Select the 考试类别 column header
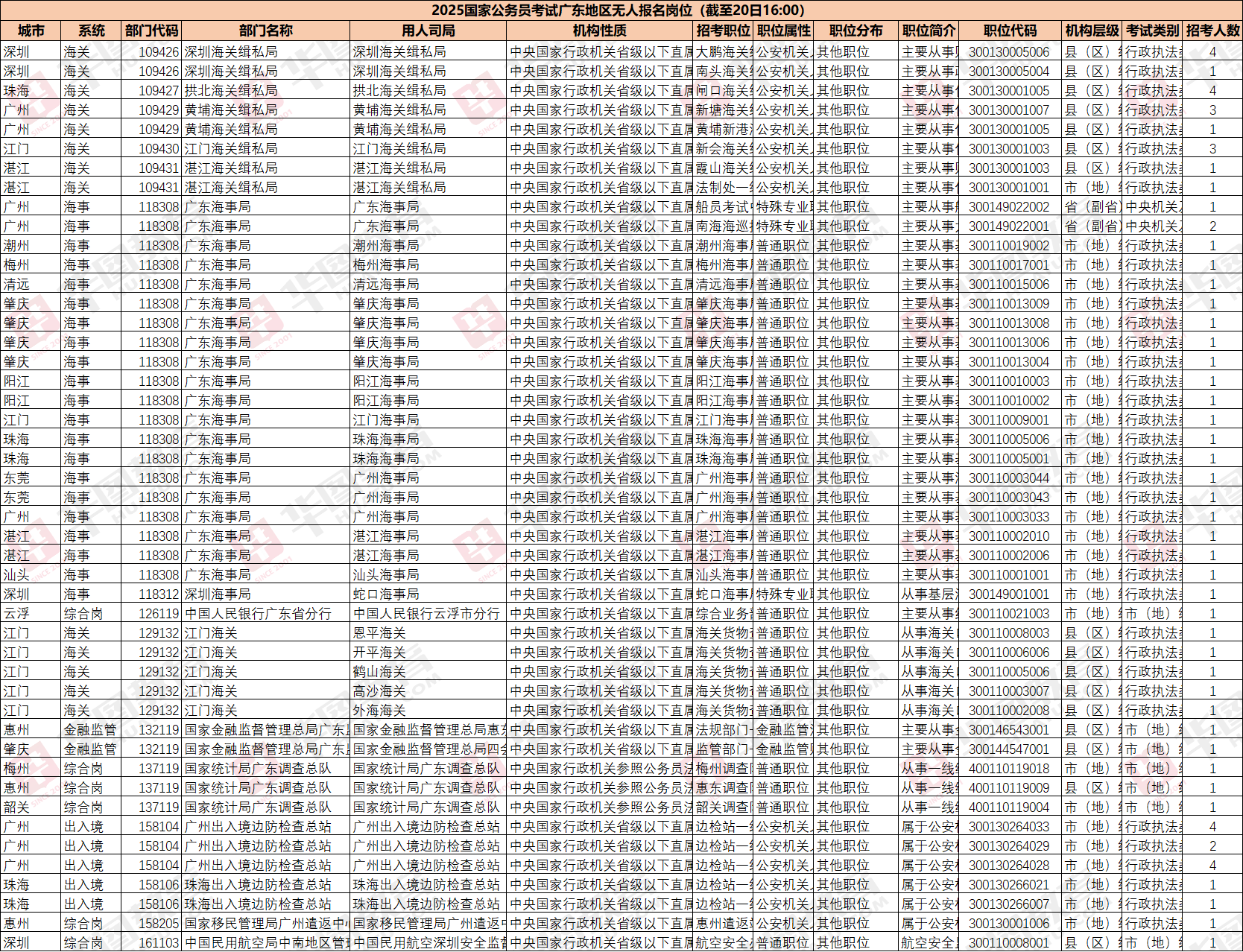The image size is (1243, 952). point(1152,31)
